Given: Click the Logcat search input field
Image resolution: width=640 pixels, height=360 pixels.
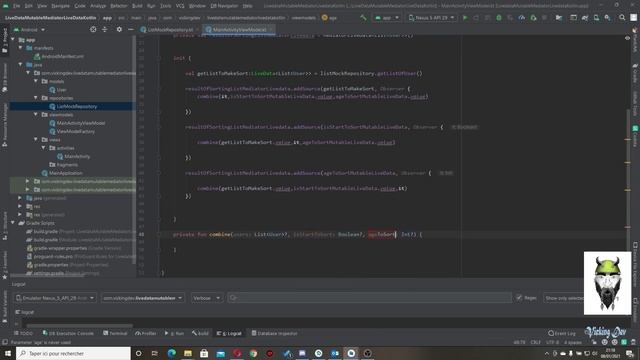Looking at the screenshot, I should pyautogui.click(x=369, y=298).
